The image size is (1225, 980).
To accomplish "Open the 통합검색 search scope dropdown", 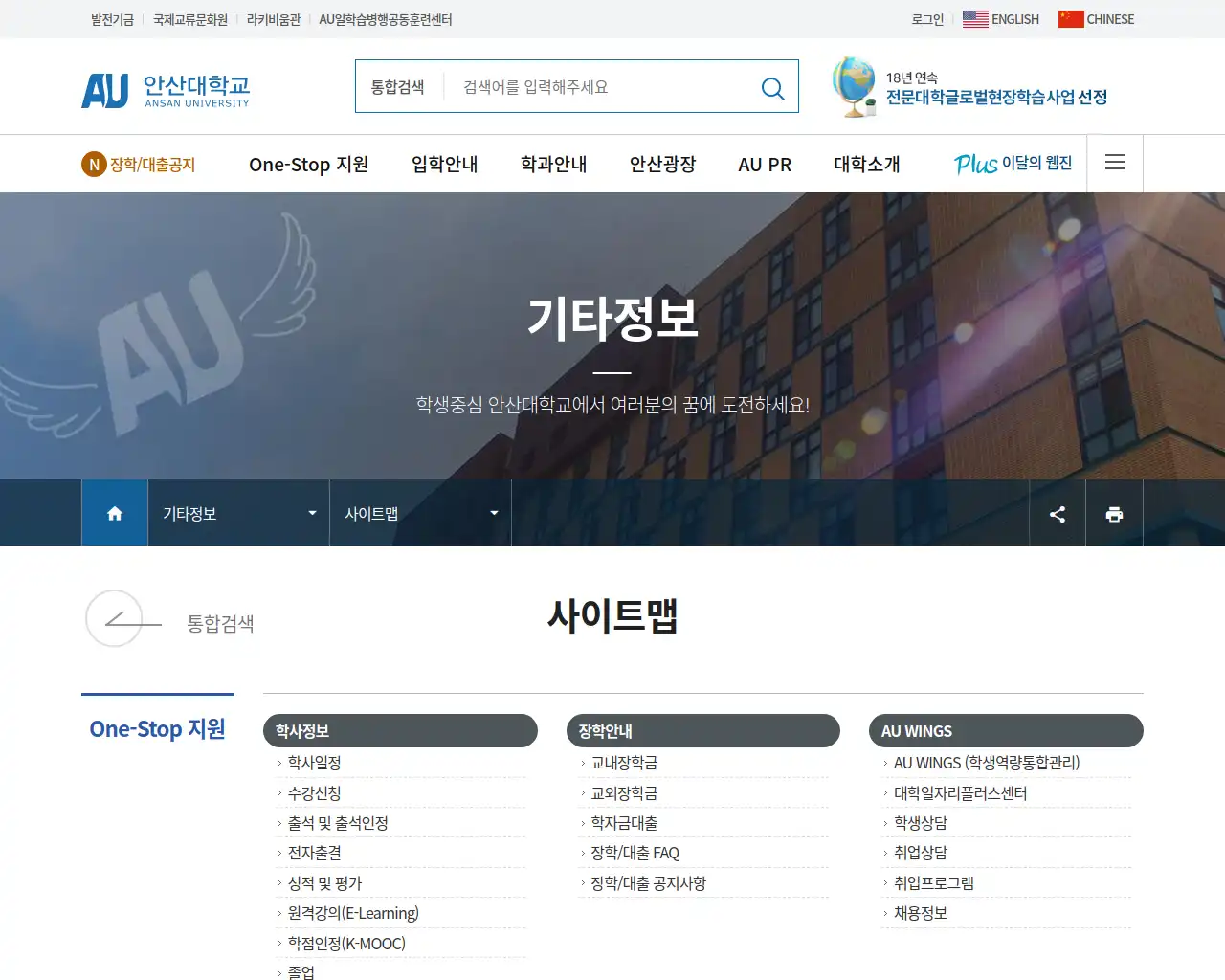I will click(403, 86).
